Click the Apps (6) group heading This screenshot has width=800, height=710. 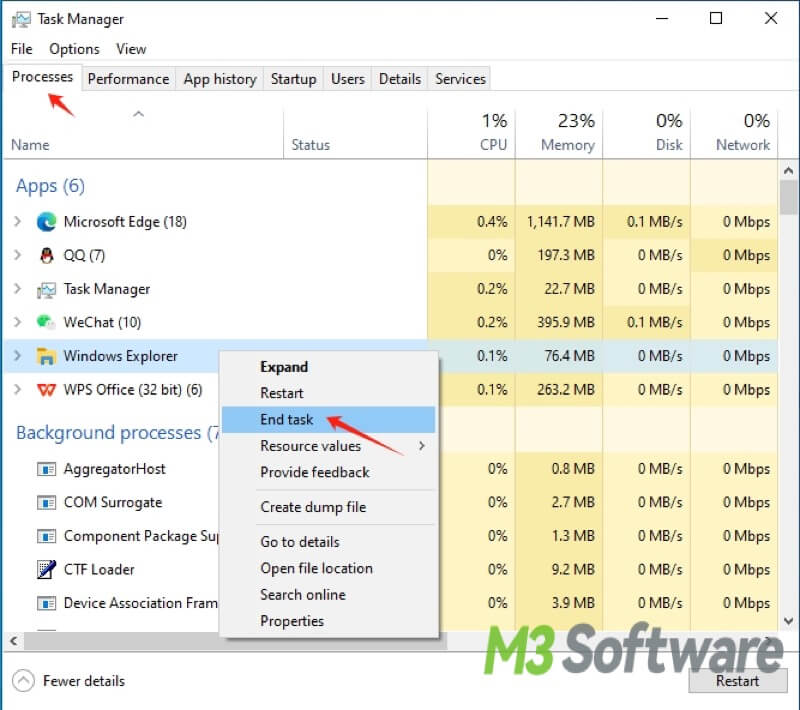pos(50,186)
